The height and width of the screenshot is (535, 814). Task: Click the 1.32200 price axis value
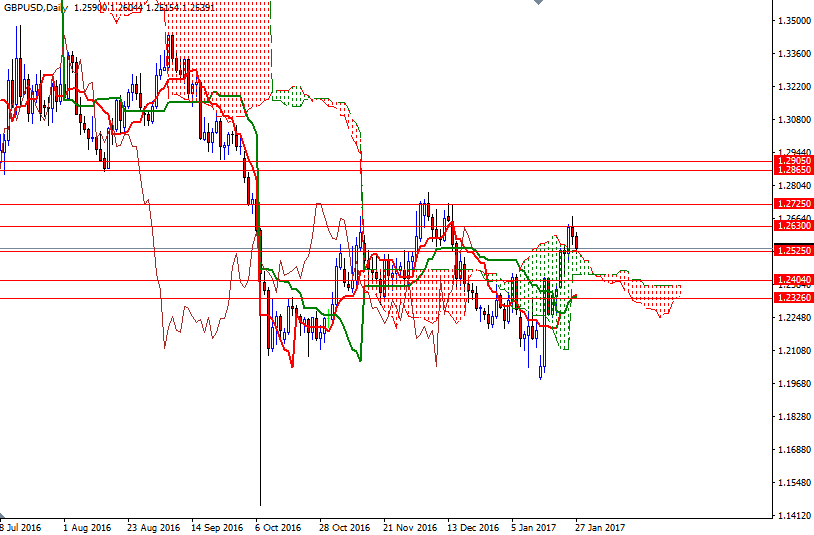pyautogui.click(x=794, y=87)
